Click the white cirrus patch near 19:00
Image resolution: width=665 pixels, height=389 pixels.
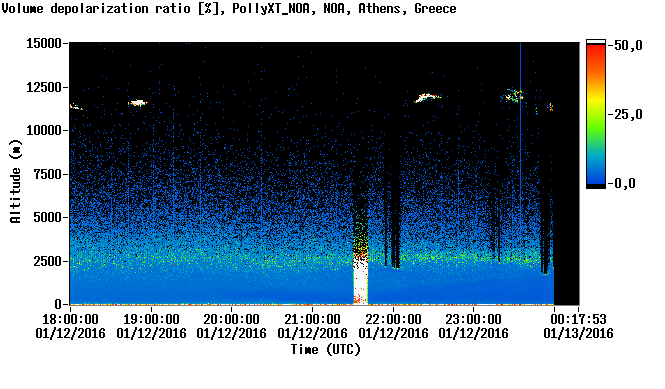tap(138, 103)
